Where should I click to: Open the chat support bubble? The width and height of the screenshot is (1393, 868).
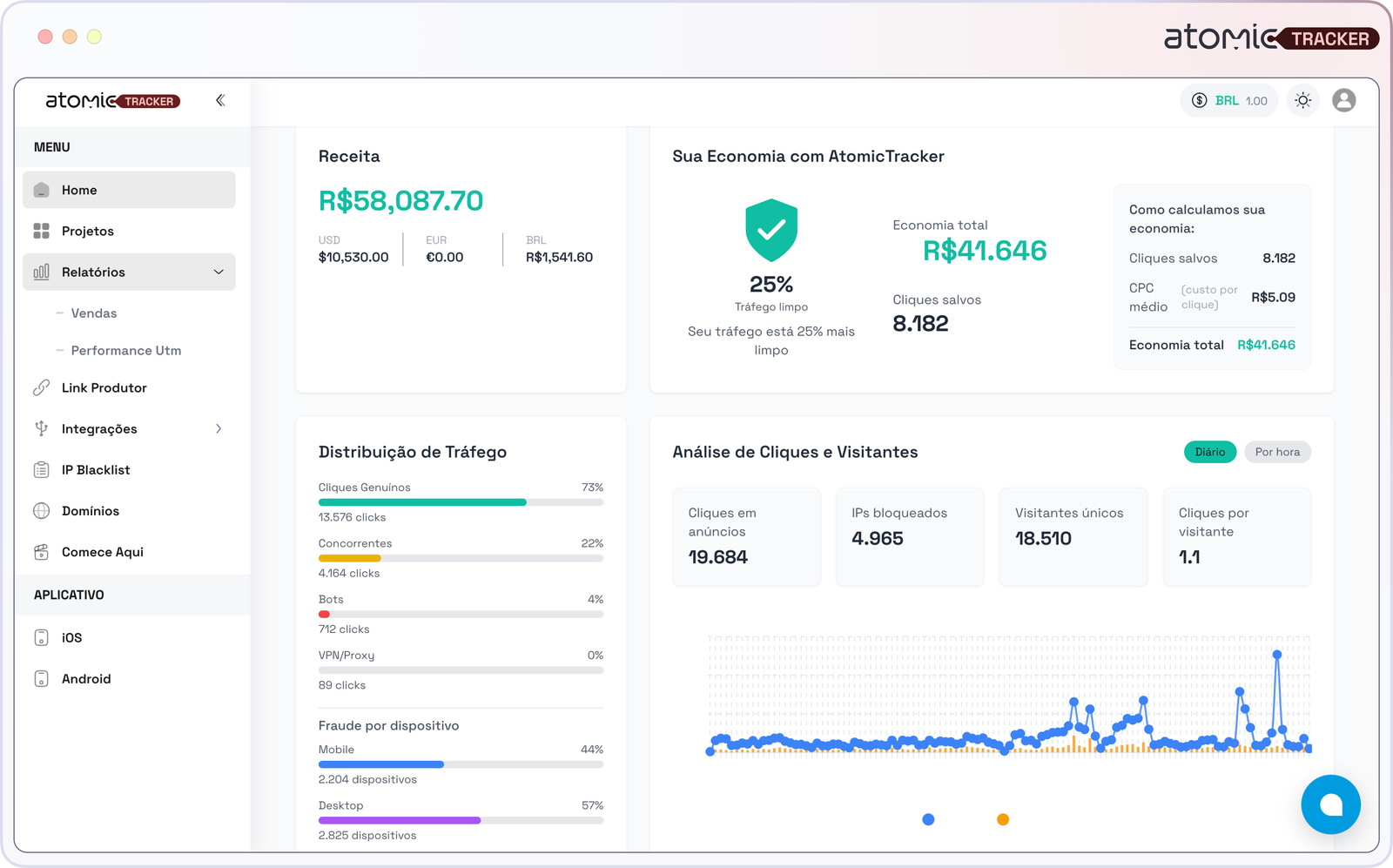tap(1330, 804)
